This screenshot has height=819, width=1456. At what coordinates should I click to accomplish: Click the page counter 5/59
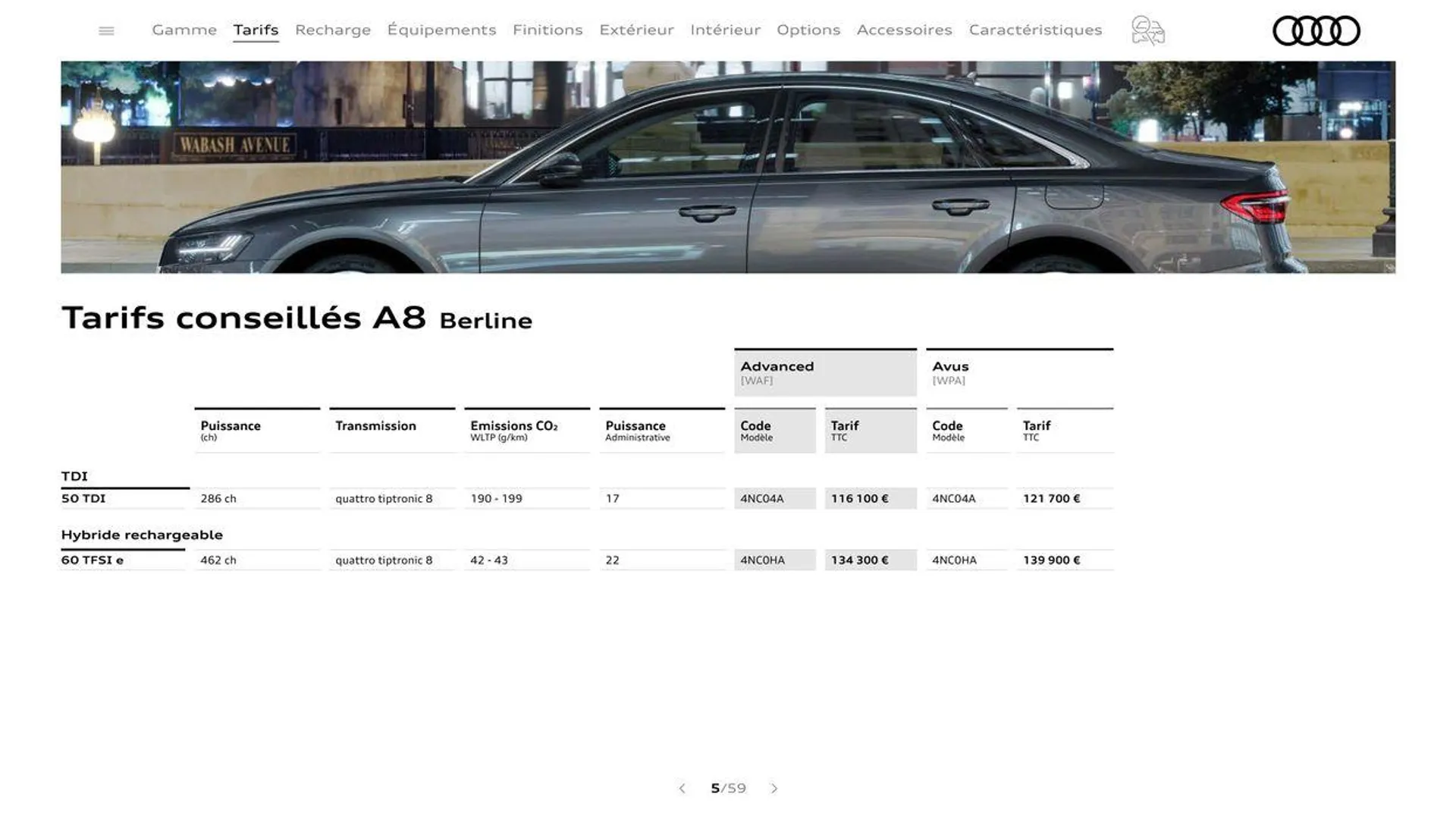coord(728,789)
